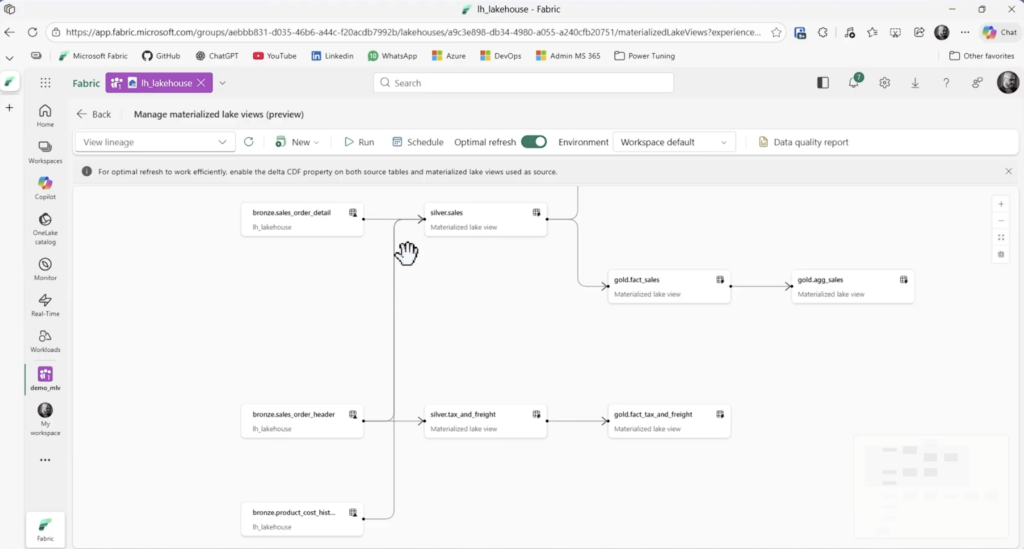This screenshot has width=1024, height=549.
Task: Expand the New dropdown menu
Action: click(x=297, y=142)
